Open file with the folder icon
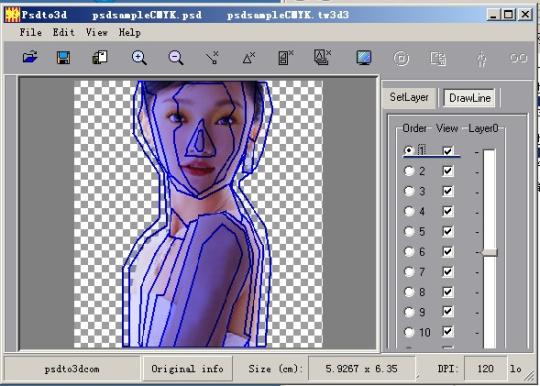The height and width of the screenshot is (386, 540). point(30,57)
